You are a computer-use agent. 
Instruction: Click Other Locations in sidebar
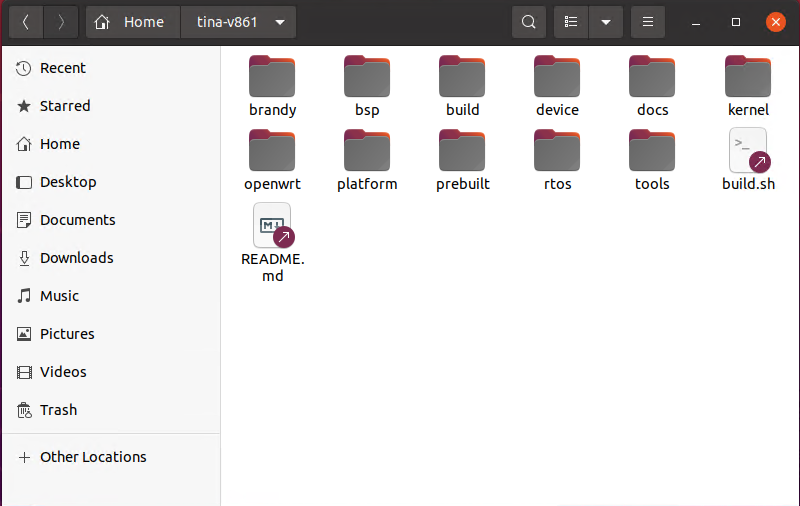click(93, 457)
